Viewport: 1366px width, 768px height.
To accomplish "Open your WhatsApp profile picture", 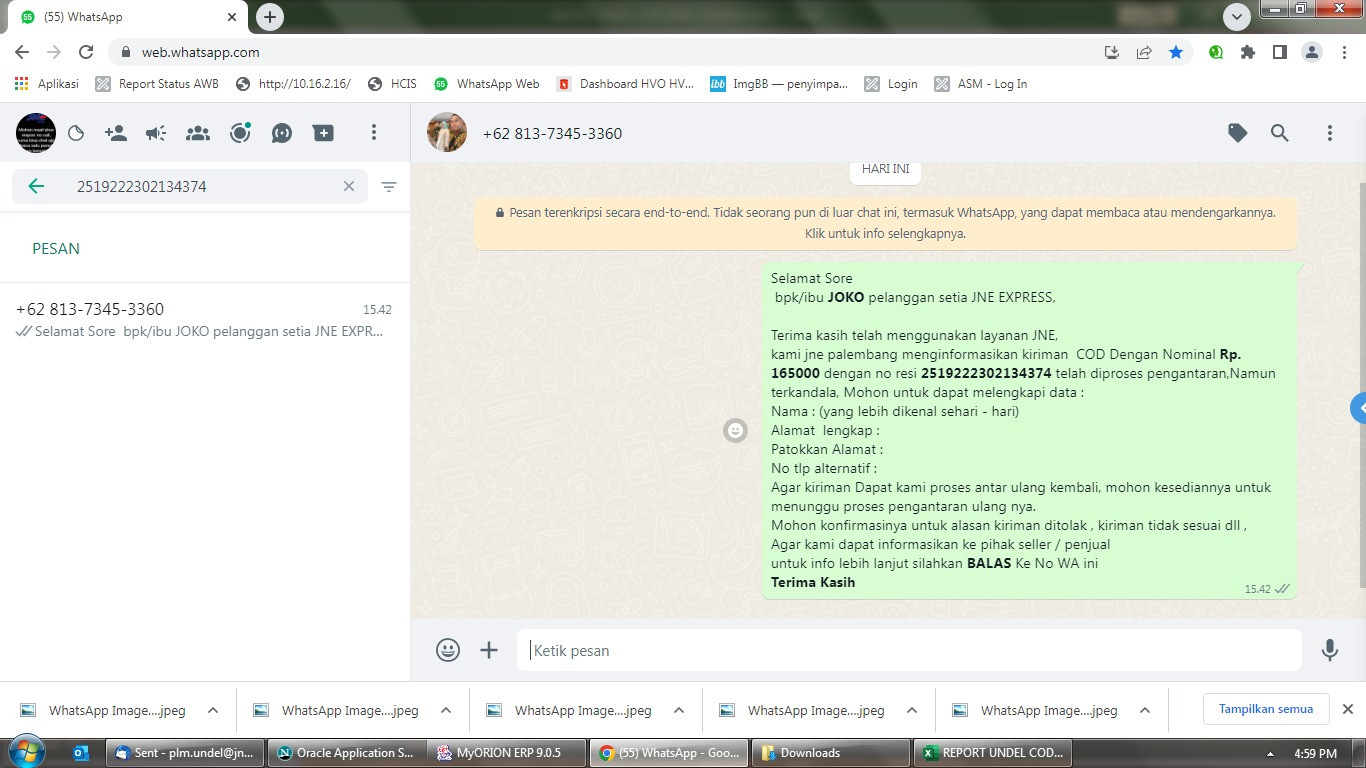I will (36, 133).
